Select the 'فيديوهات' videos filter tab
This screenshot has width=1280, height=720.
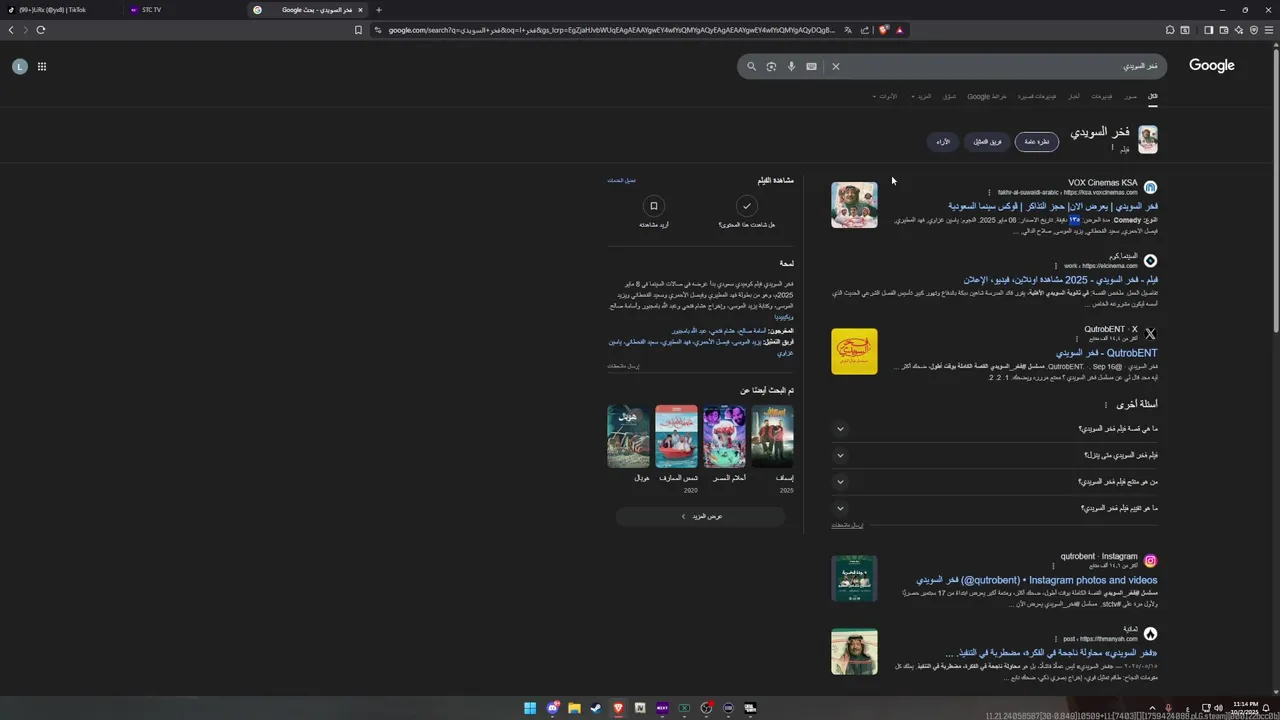tap(1101, 97)
